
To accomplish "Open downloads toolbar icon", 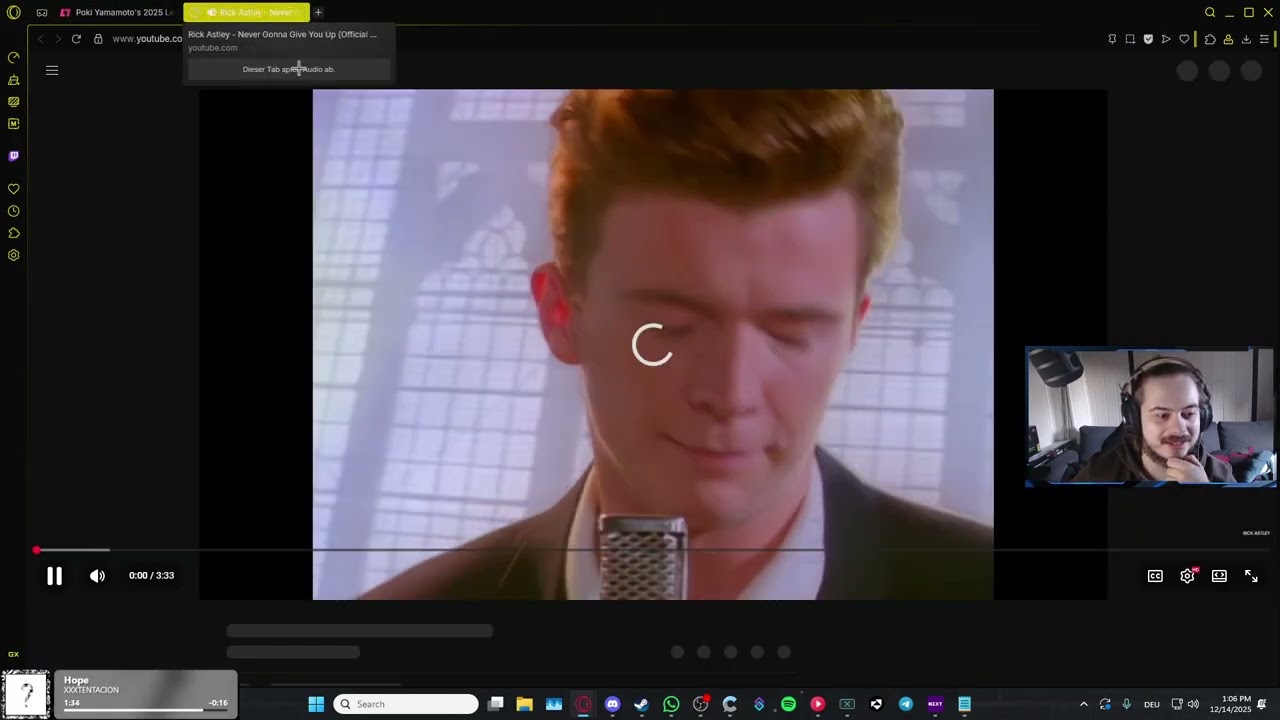I will click(1246, 39).
